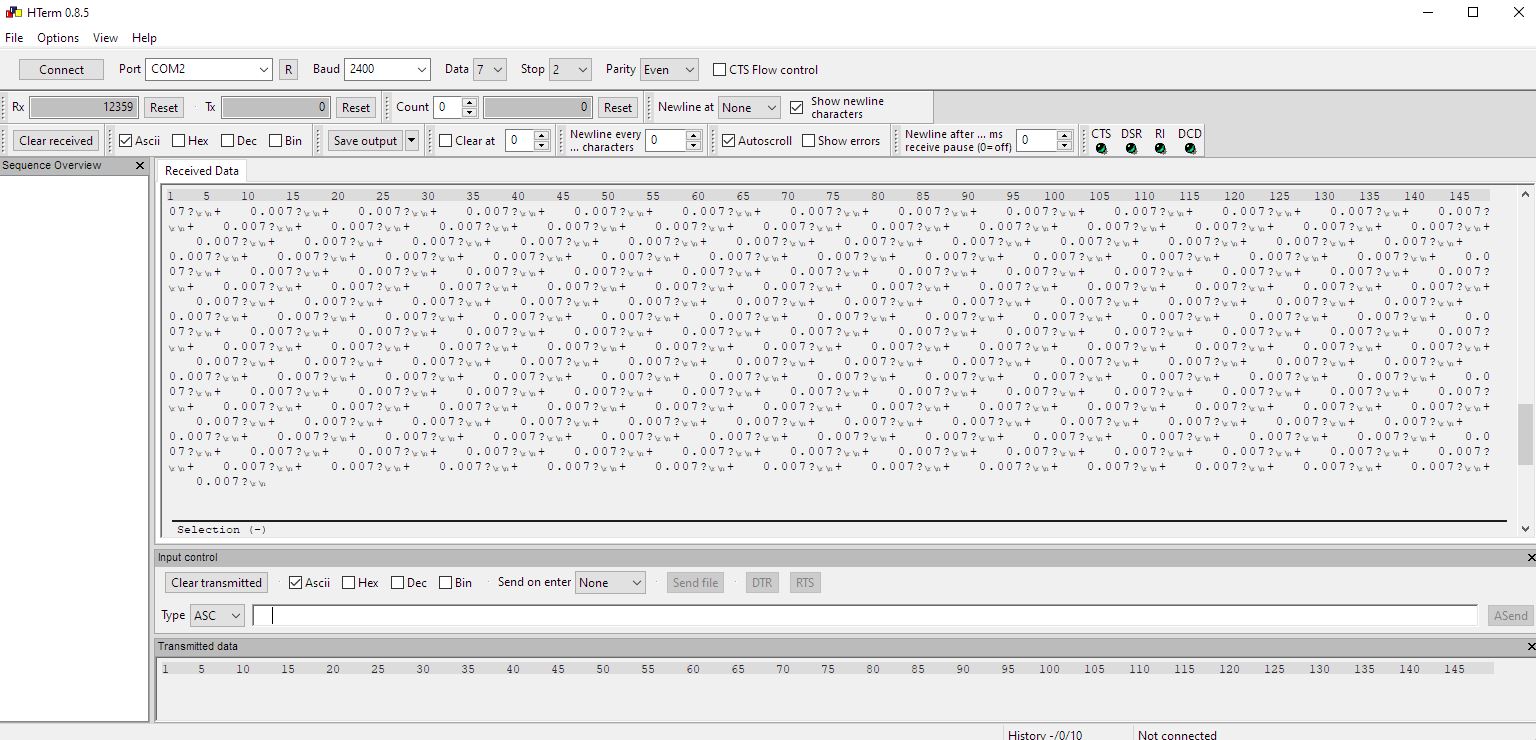Click Newline after receive pause spinner
The image size is (1536, 740).
pos(1065,141)
